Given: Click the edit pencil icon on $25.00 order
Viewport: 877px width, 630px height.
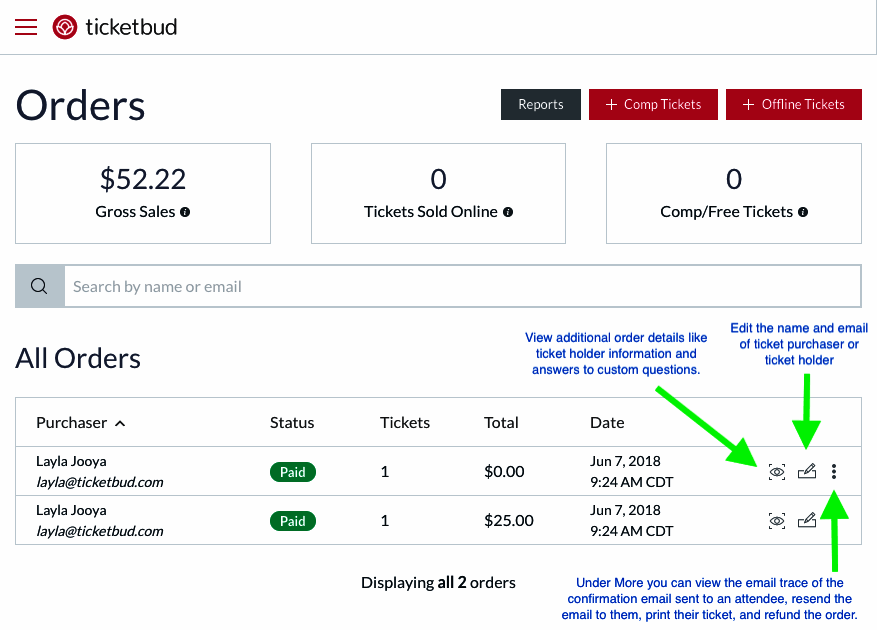Looking at the screenshot, I should point(807,520).
